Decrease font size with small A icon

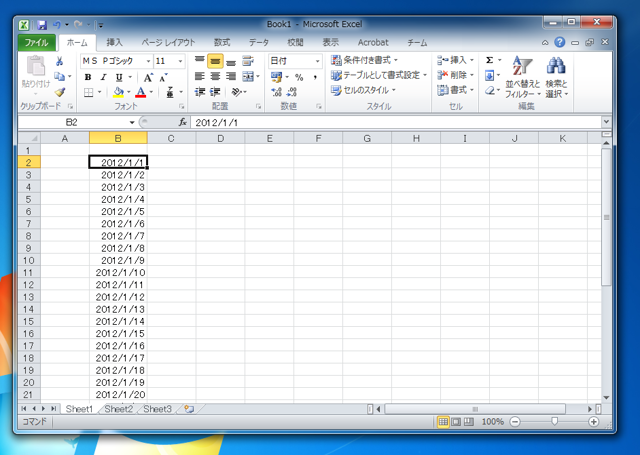(x=163, y=77)
